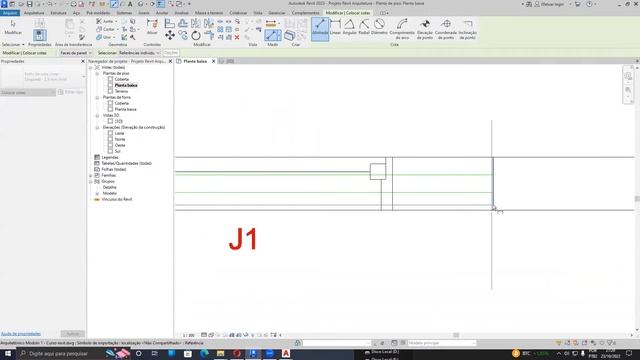Viewport: 640px width, 360px height.
Task: Select the Modificar arrow tool
Action: pos(13,27)
